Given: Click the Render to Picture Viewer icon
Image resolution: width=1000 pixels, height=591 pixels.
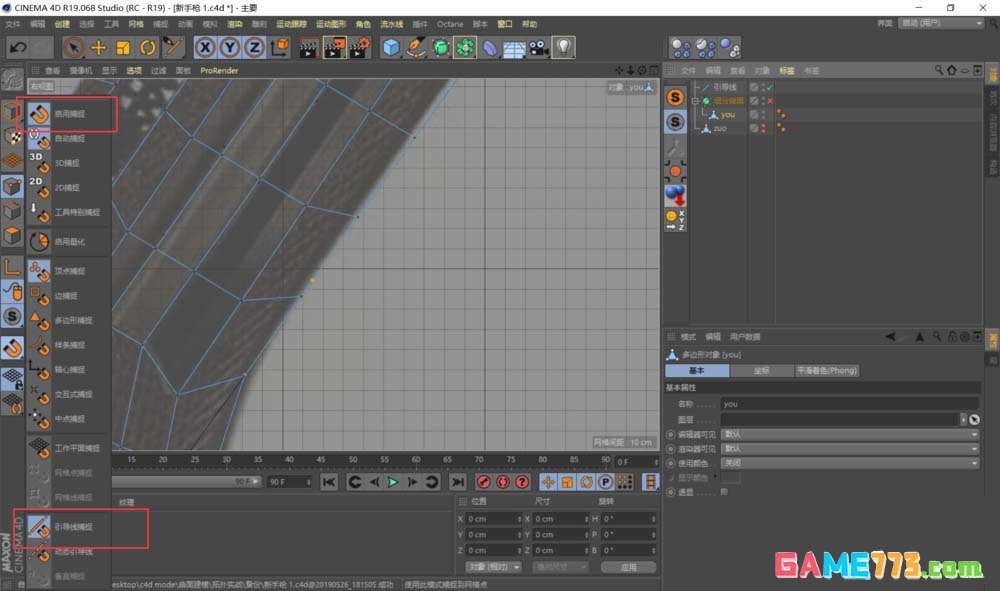Looking at the screenshot, I should pyautogui.click(x=337, y=47).
